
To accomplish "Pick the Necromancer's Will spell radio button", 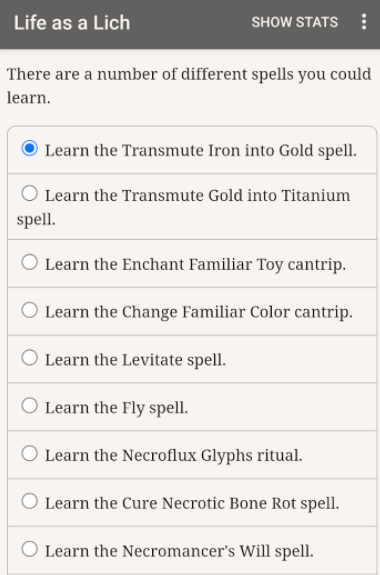I will click(x=30, y=549).
